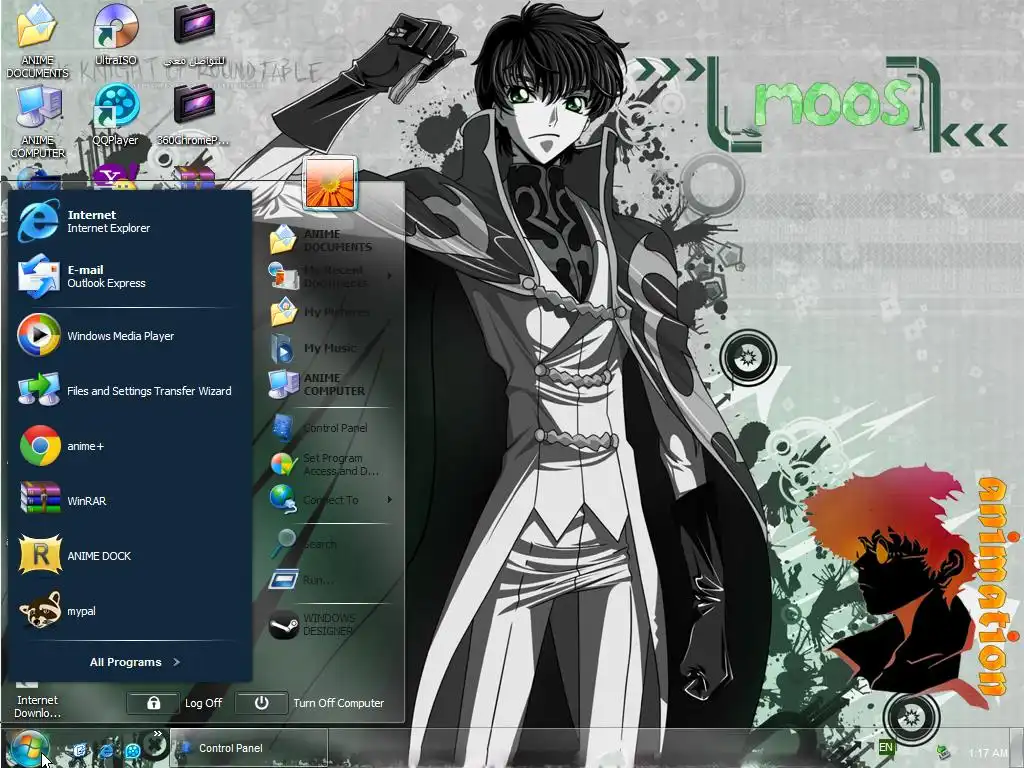Open the mypal raccoon browser

[129, 611]
